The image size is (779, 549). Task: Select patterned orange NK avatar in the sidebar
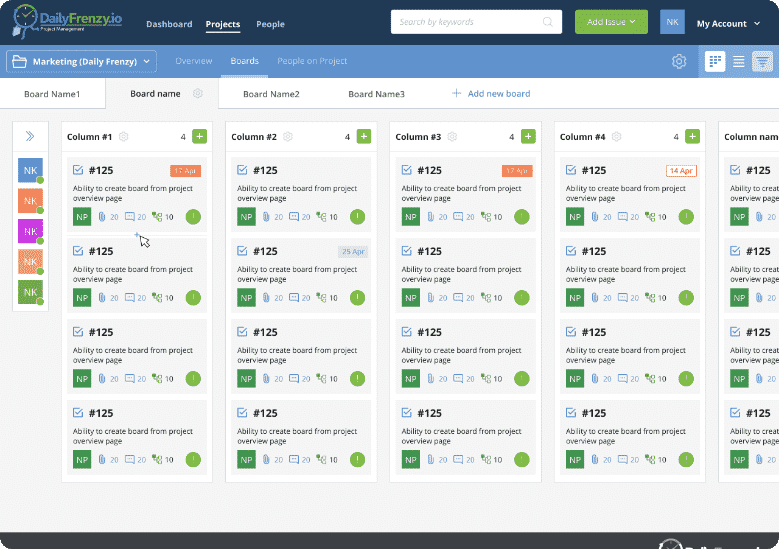30,262
